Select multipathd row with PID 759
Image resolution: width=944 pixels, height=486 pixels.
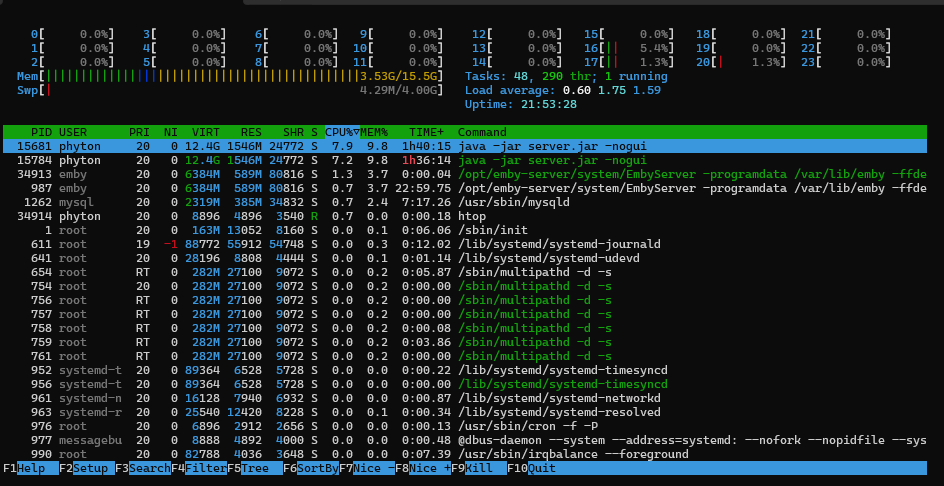(x=465, y=342)
